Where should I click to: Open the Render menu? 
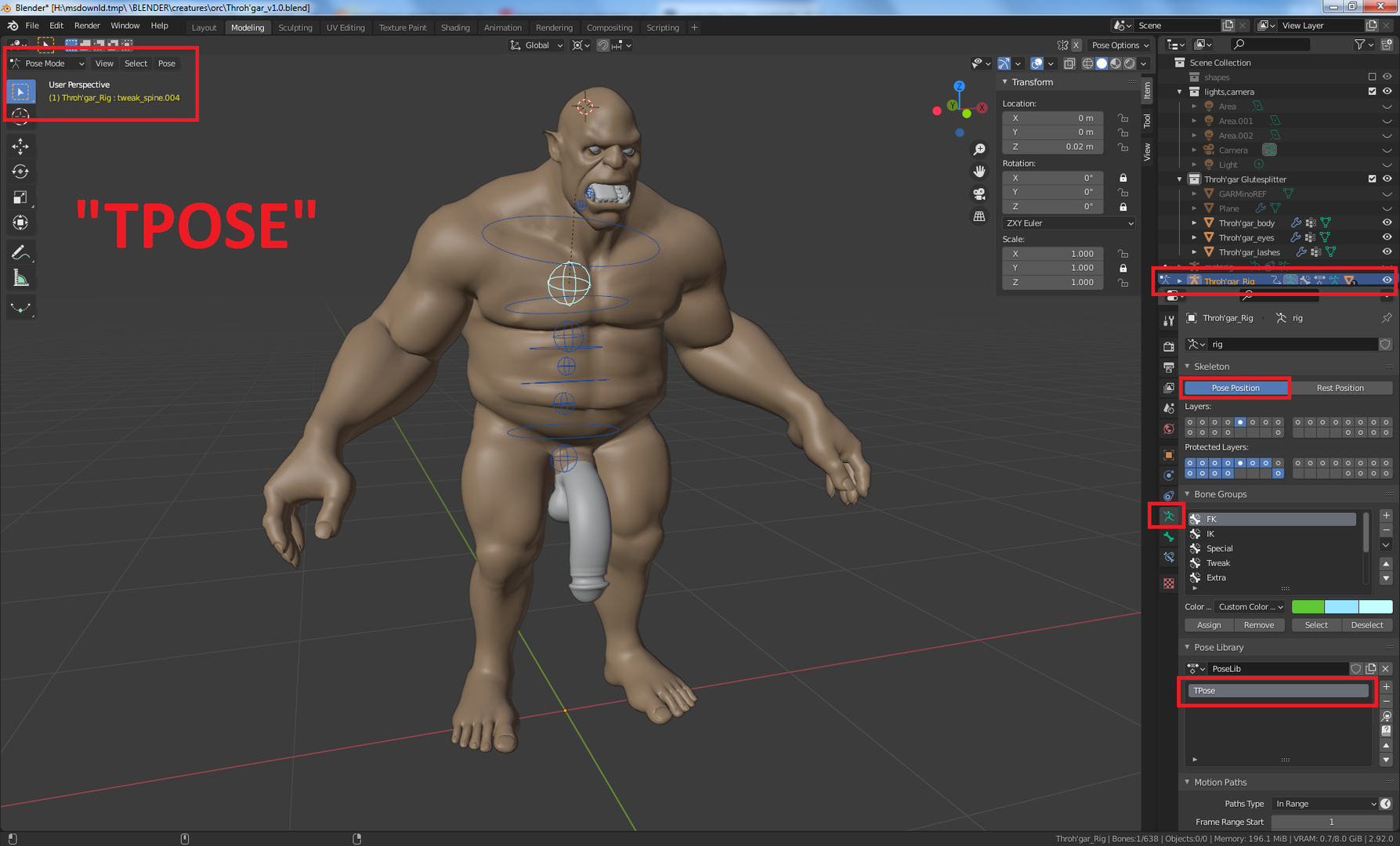click(87, 26)
